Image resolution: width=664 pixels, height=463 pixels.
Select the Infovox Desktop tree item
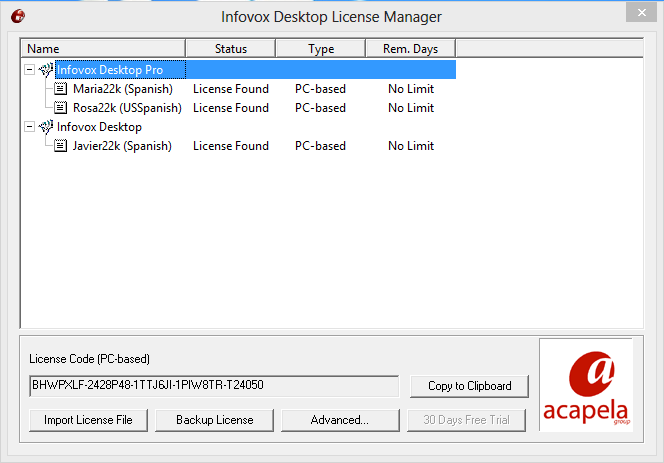tap(99, 127)
